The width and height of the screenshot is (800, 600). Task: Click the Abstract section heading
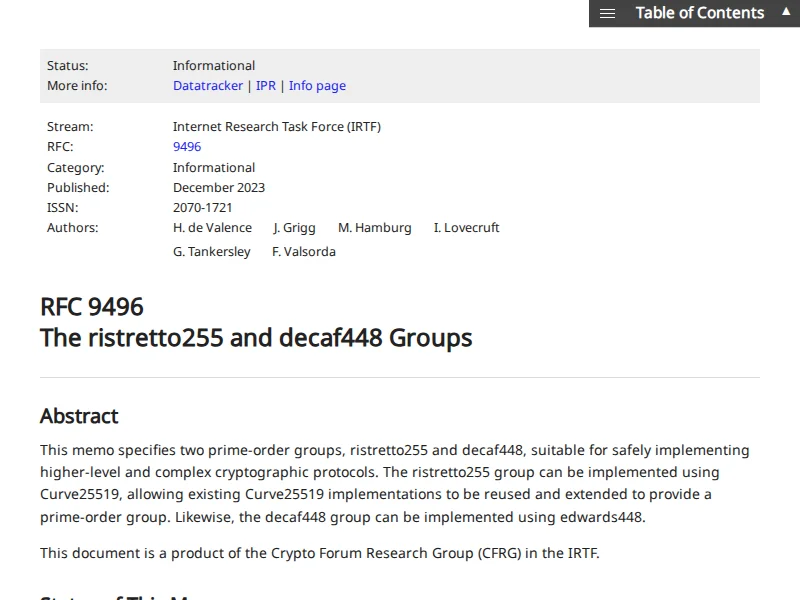tap(79, 416)
